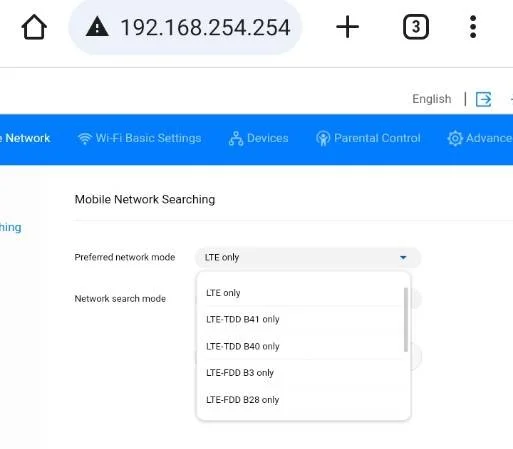
Task: Open the browser three-dot menu
Action: (x=473, y=27)
